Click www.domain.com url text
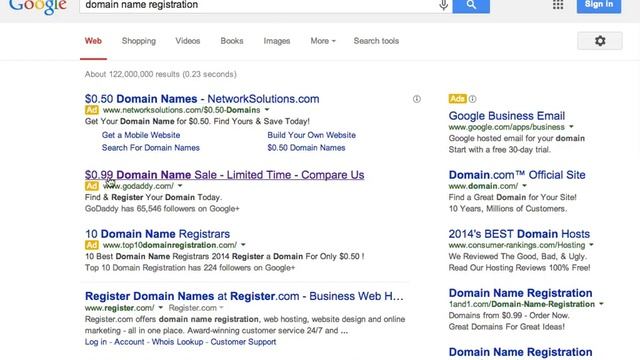Screen dimensions: 640x360 (483, 186)
